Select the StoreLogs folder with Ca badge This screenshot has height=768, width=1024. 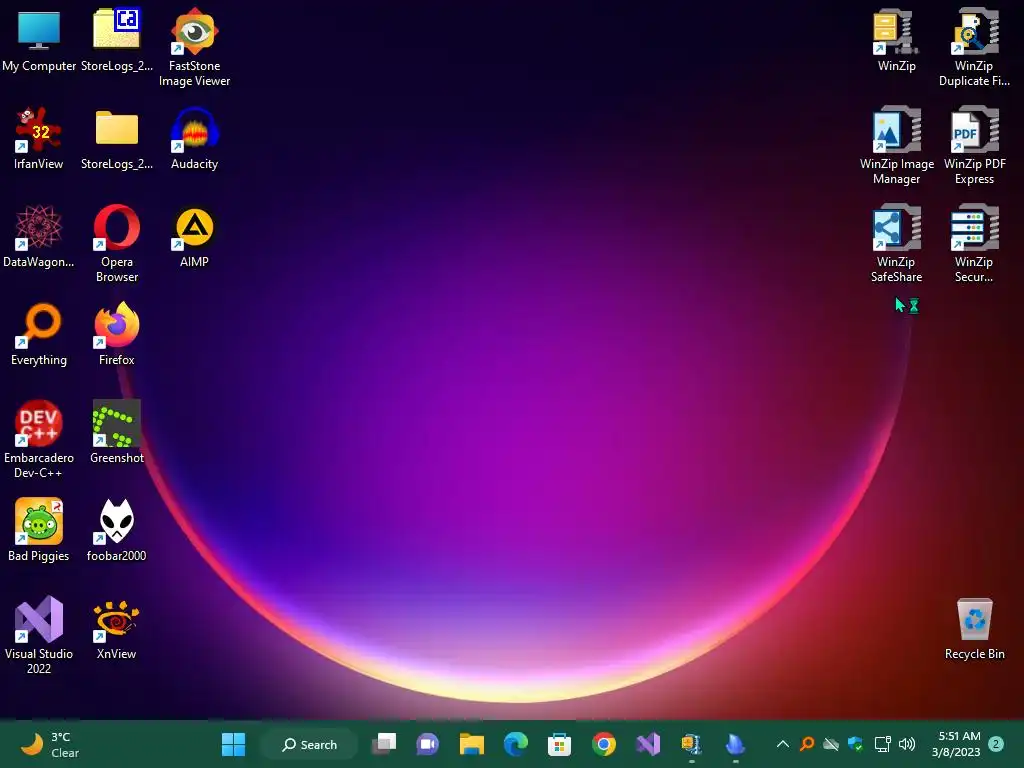pos(116,40)
